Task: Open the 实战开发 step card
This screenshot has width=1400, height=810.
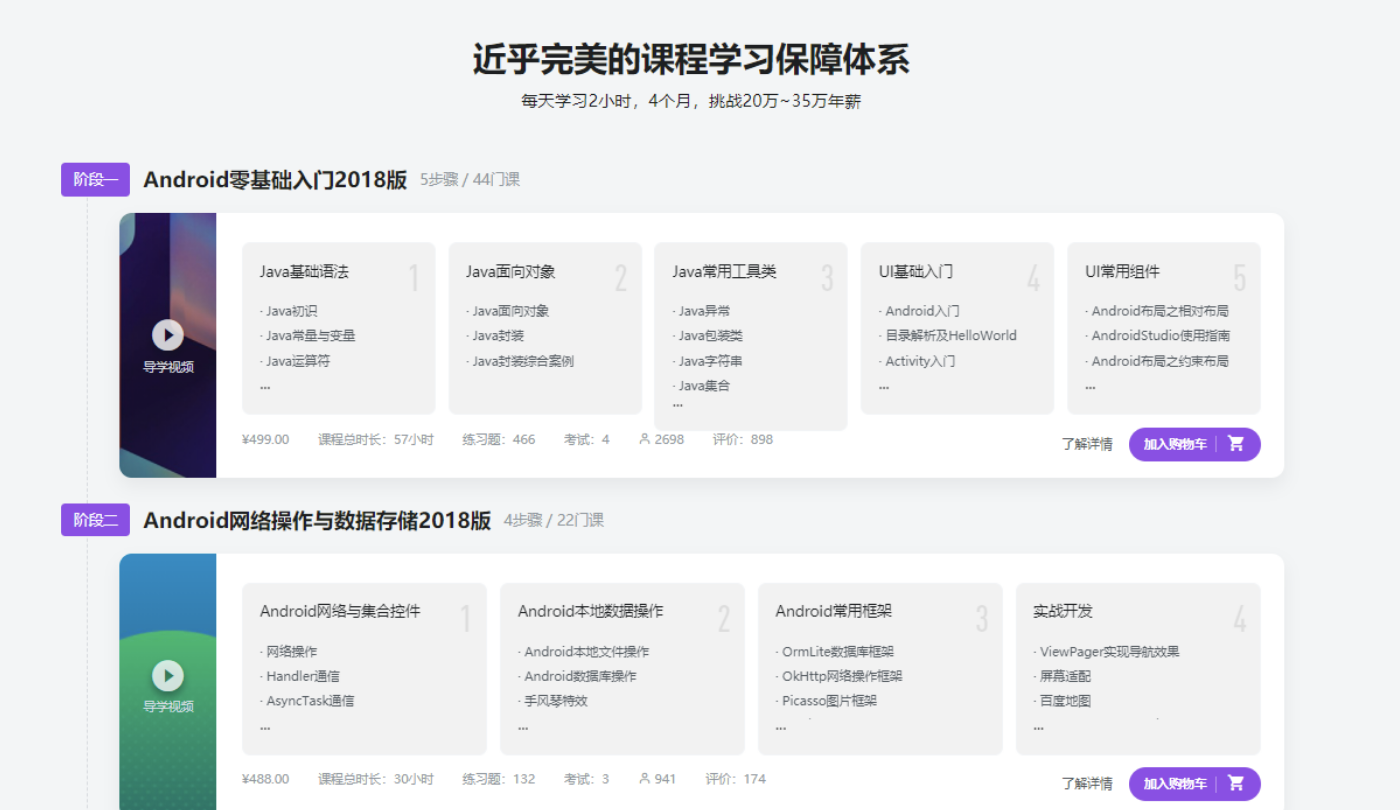Action: pyautogui.click(x=1138, y=669)
